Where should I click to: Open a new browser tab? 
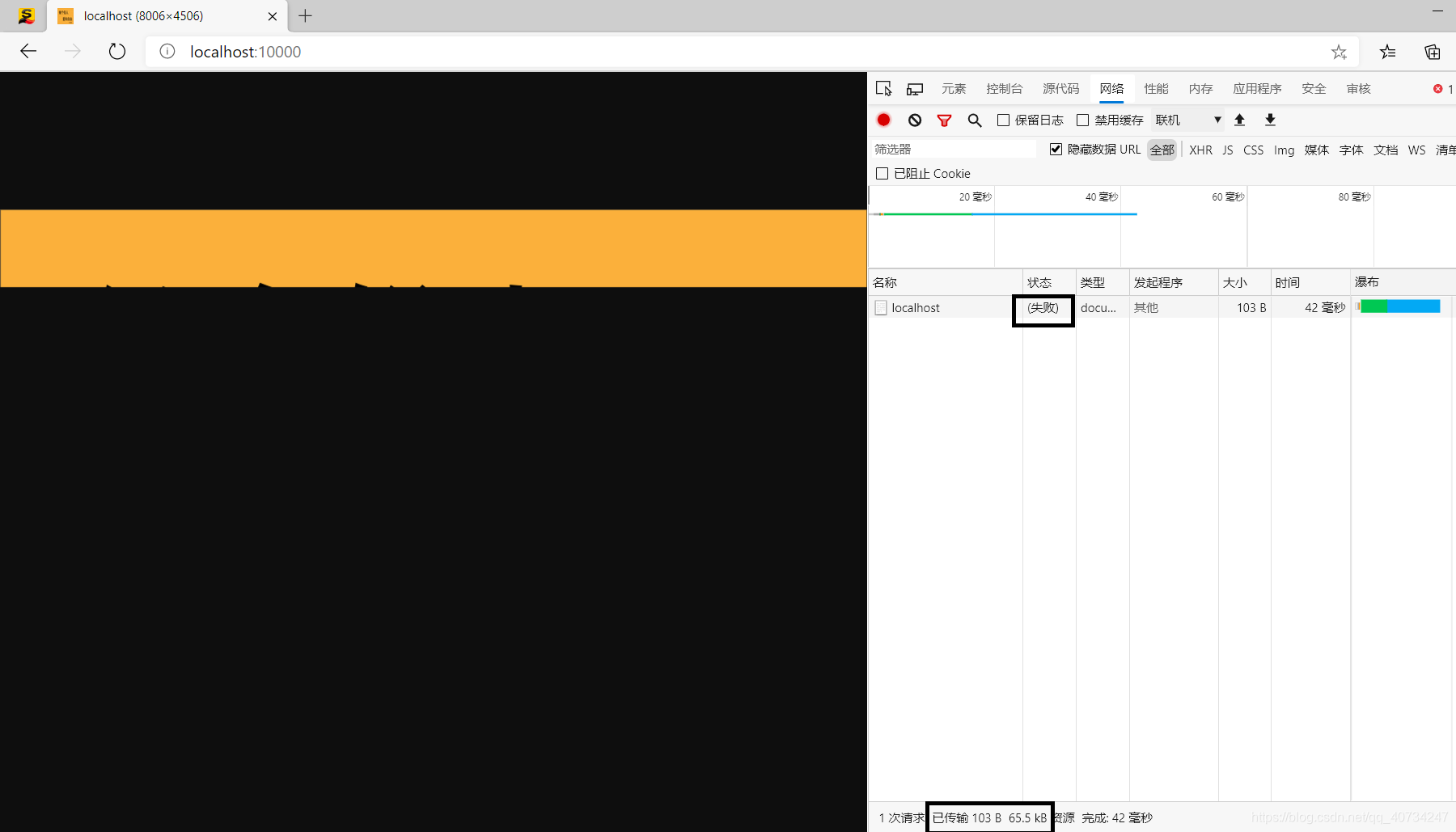(x=305, y=15)
